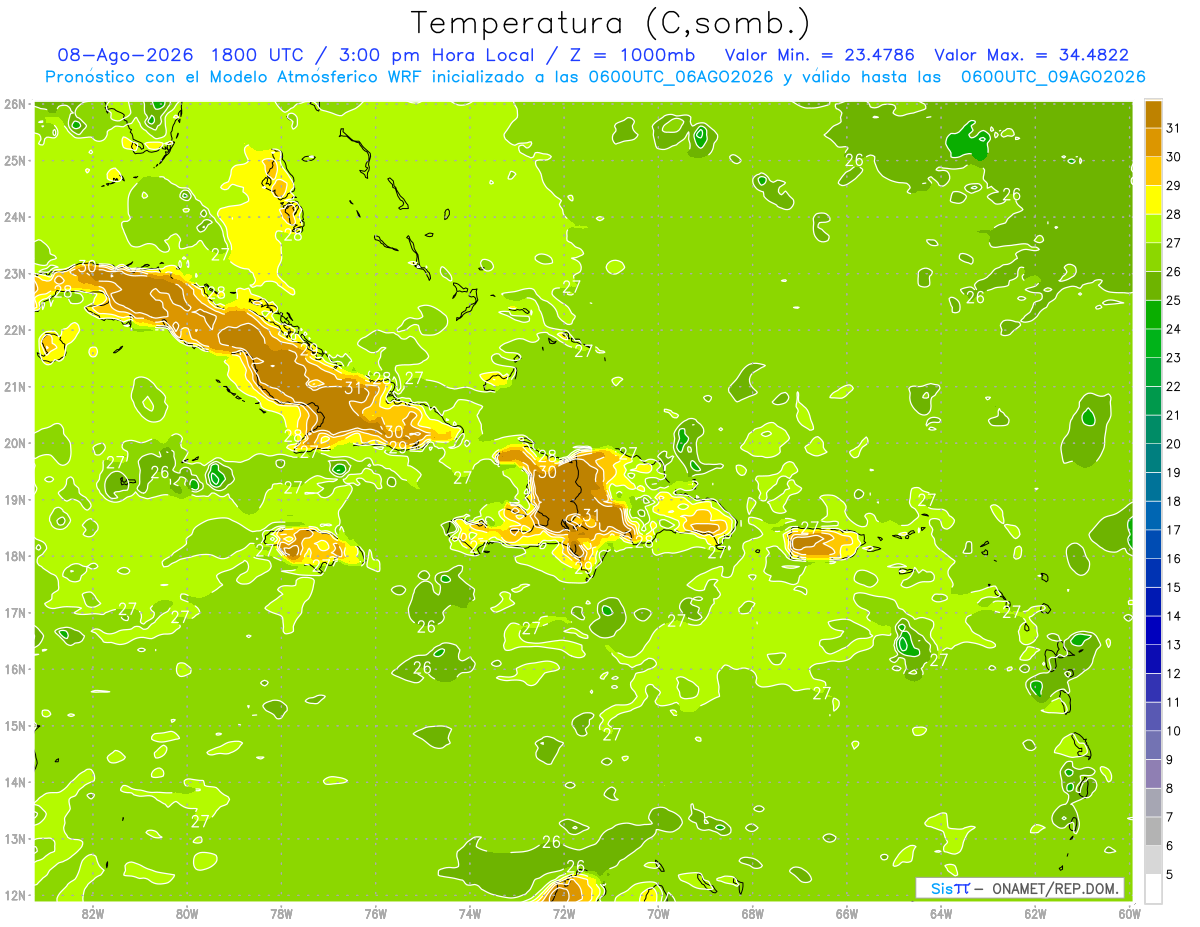Click the '78W' longitude label
The image size is (1200, 927).
[281, 913]
